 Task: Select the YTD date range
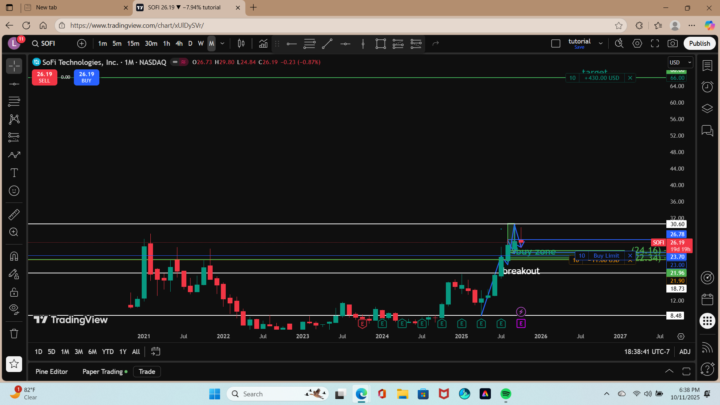click(107, 352)
